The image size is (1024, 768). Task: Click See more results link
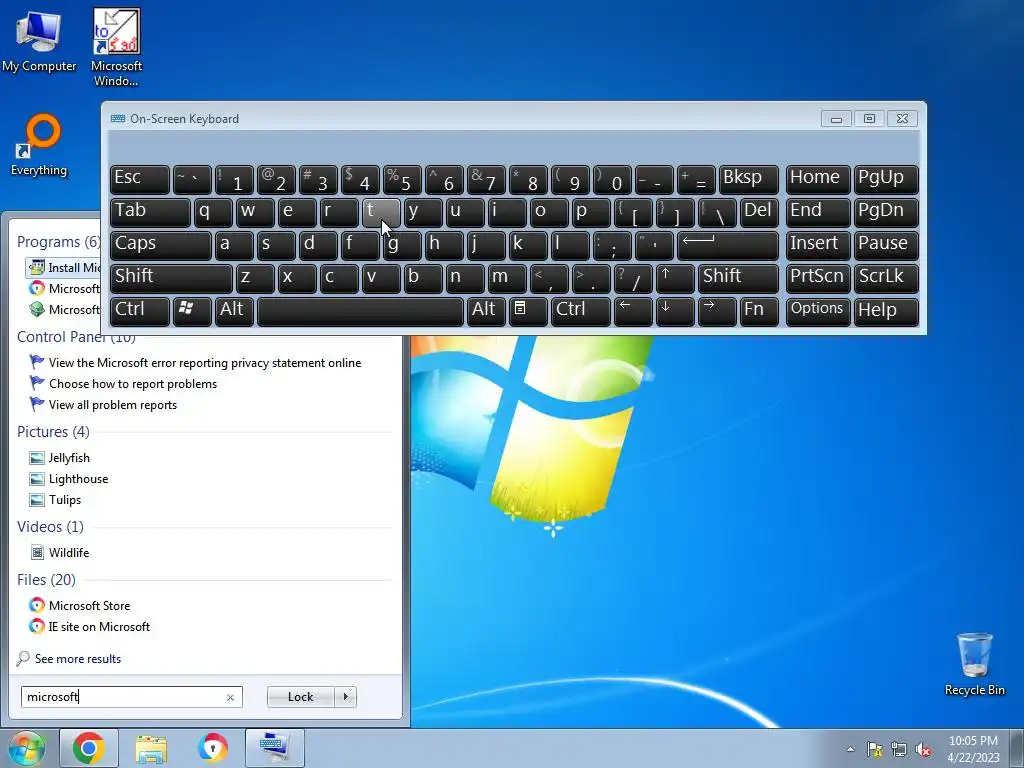(x=78, y=659)
